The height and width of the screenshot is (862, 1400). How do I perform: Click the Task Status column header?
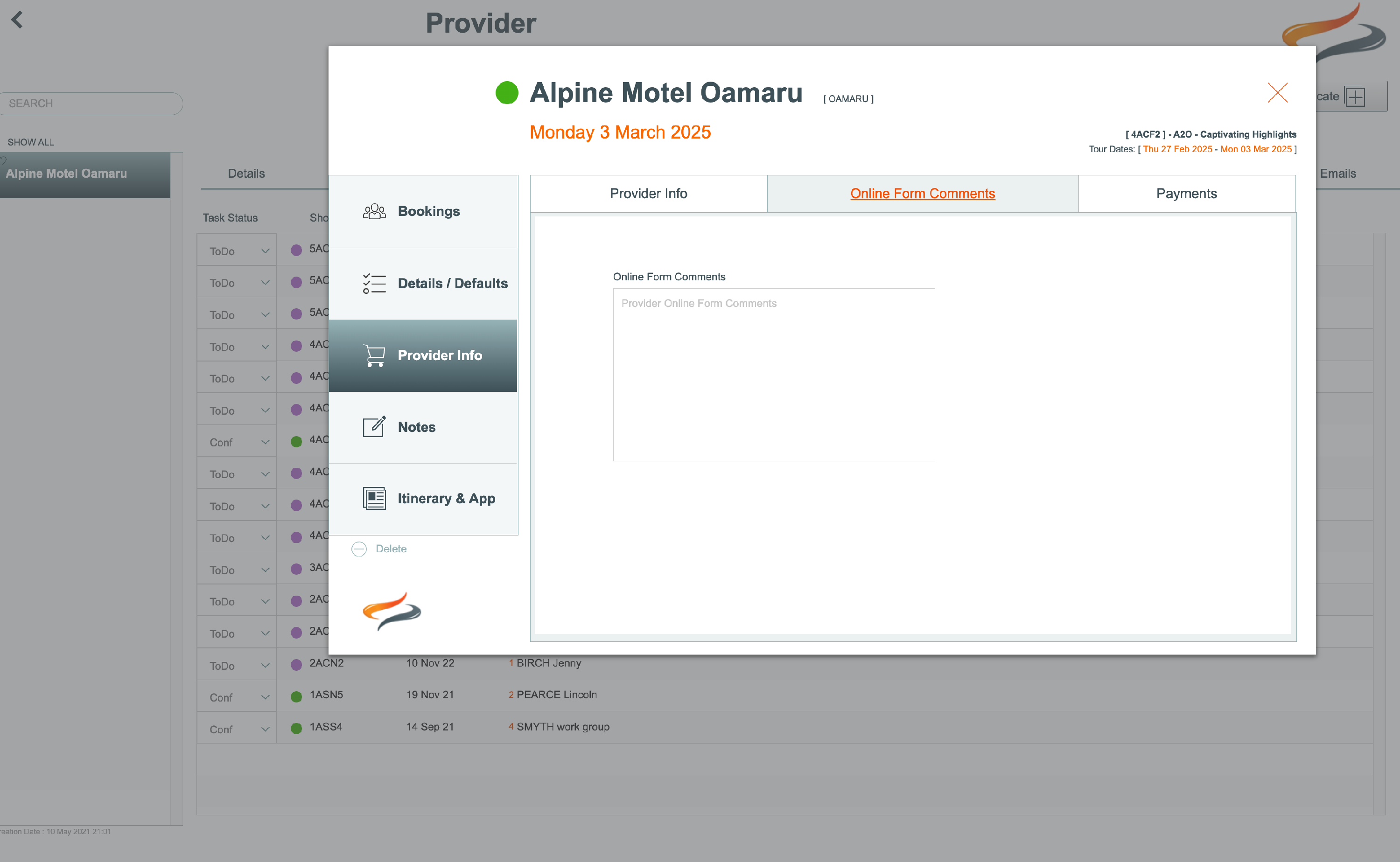click(x=230, y=218)
